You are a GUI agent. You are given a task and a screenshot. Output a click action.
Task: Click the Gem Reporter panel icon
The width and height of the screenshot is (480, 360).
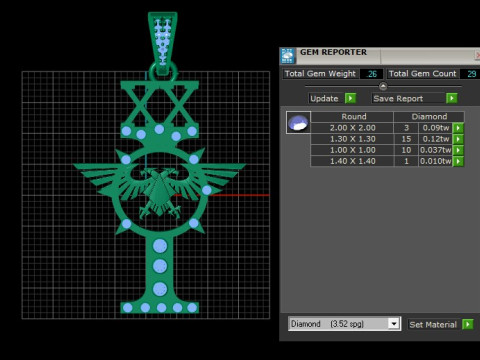[x=288, y=56]
